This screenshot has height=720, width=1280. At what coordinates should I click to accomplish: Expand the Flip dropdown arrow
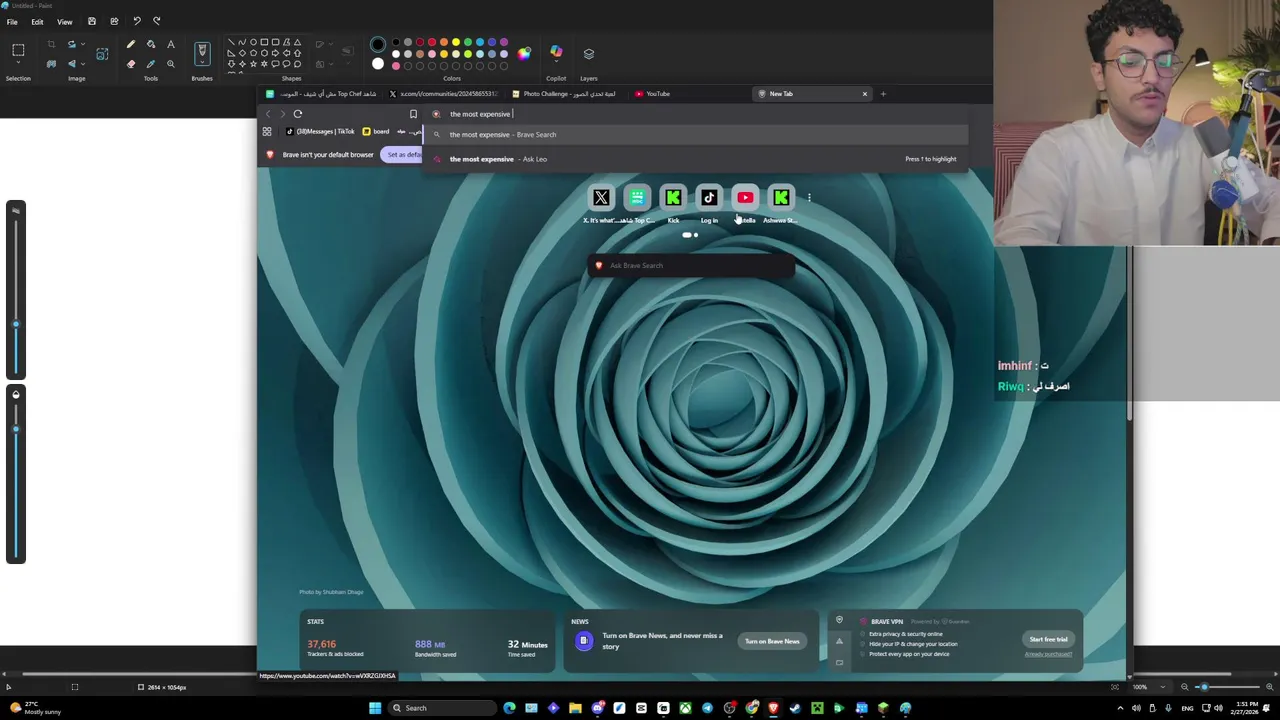tap(82, 64)
